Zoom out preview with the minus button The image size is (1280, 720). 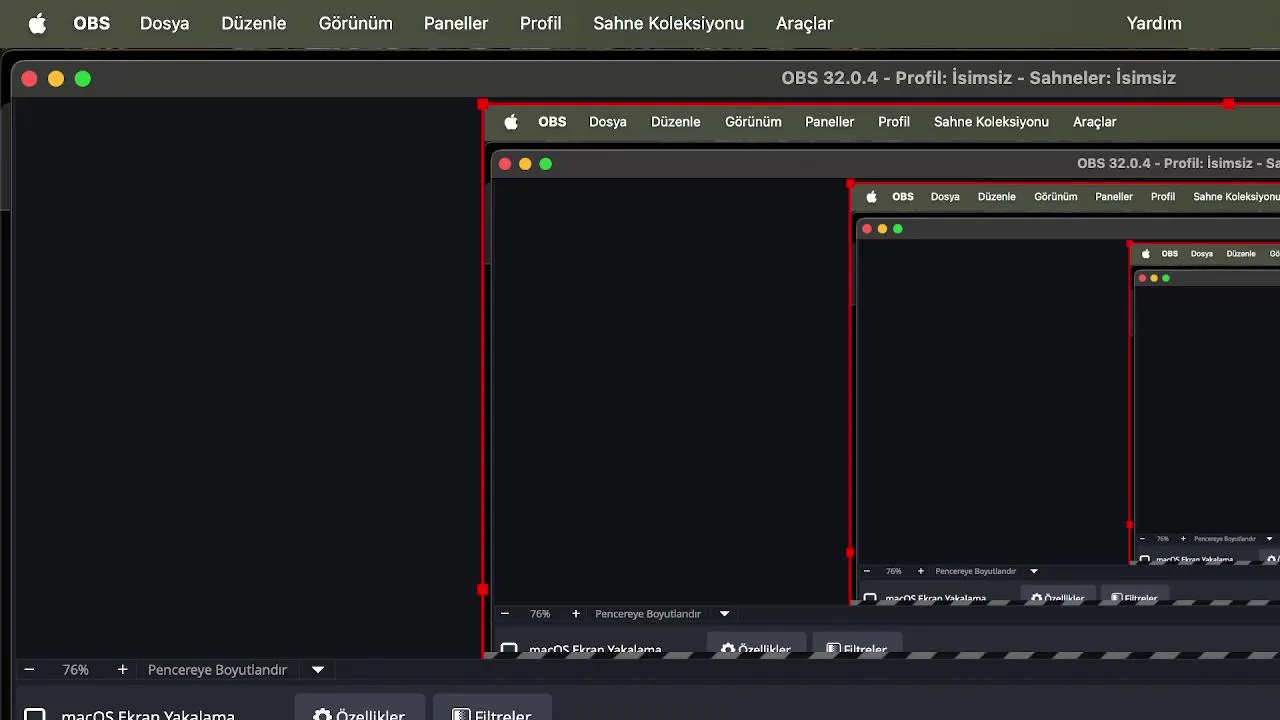pyautogui.click(x=29, y=670)
